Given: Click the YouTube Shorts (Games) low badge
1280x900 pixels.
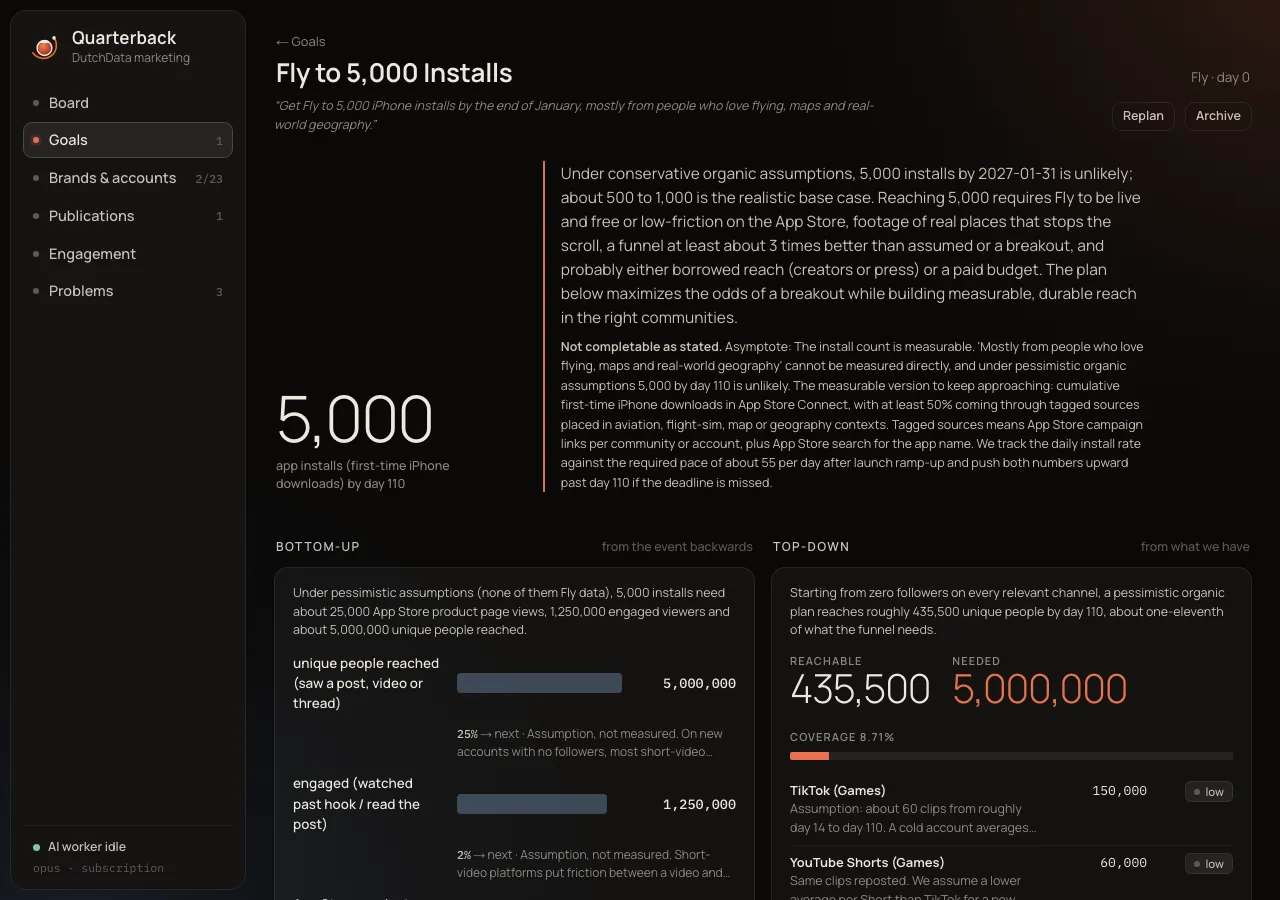Looking at the screenshot, I should click(x=1209, y=864).
